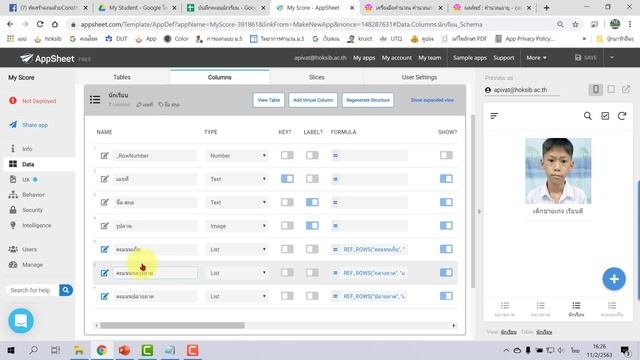Image resolution: width=640 pixels, height=360 pixels.
Task: Open My account in top navigation
Action: 397,58
